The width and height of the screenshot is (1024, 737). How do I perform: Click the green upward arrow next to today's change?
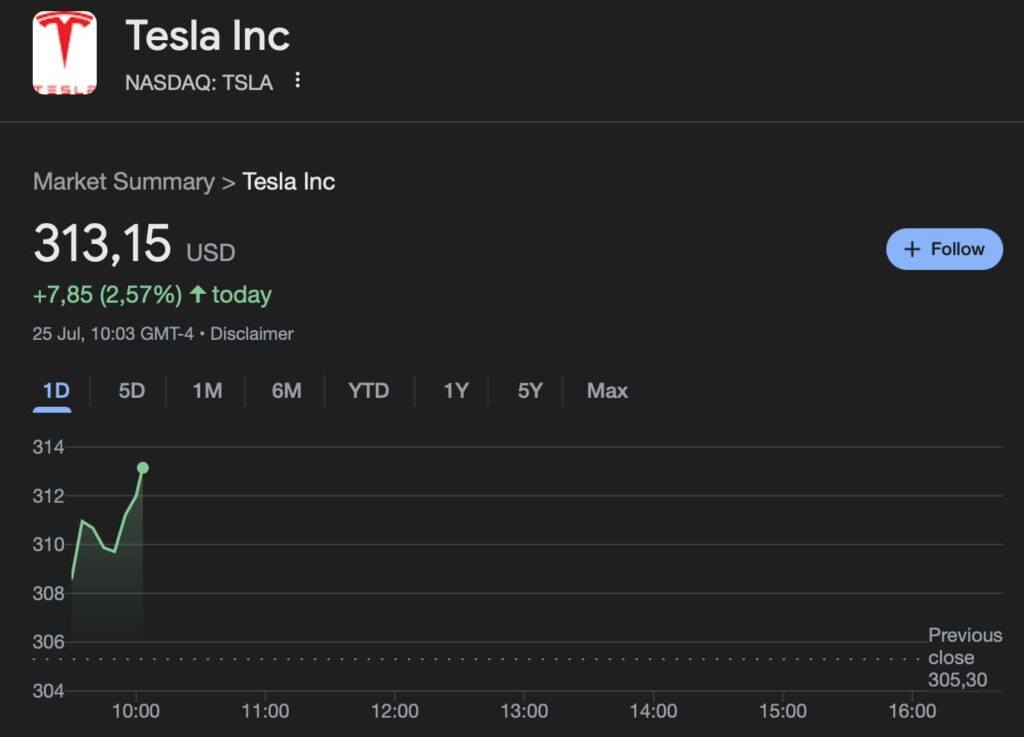coord(199,294)
